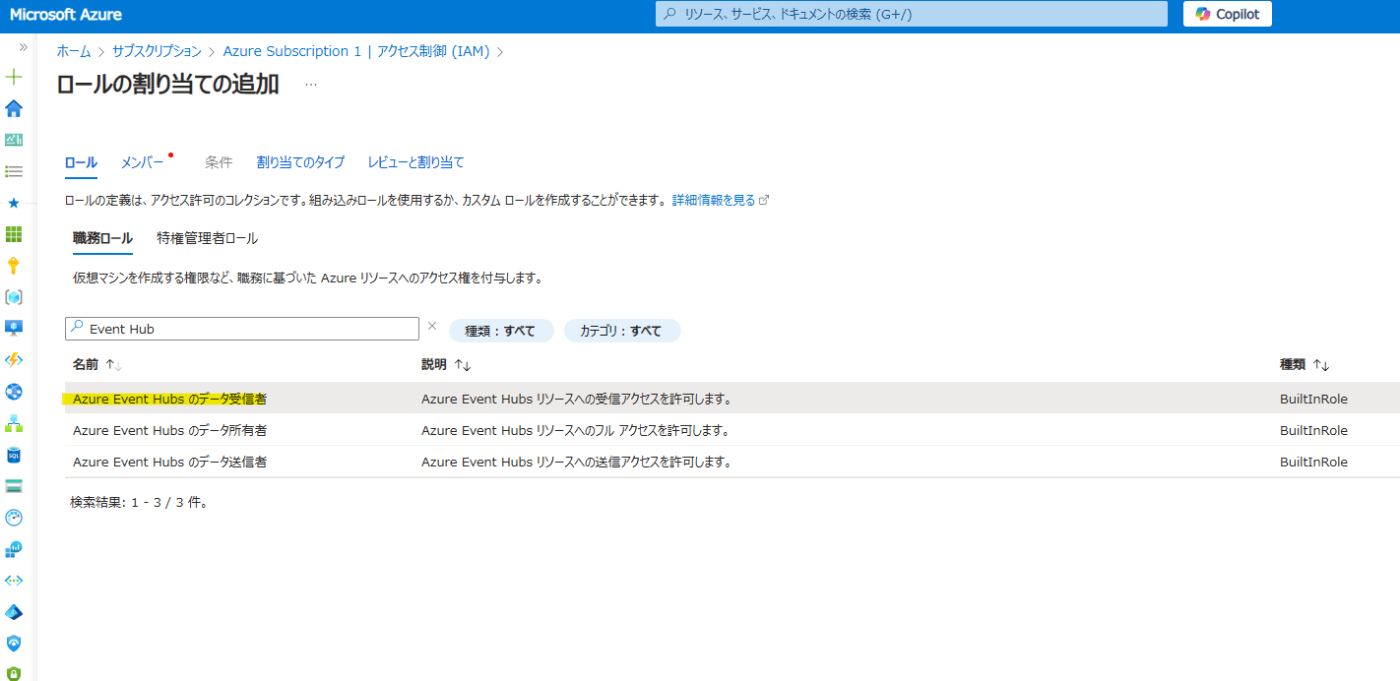
Task: Open the Microsoft Entra ID diamond icon
Action: (x=14, y=612)
